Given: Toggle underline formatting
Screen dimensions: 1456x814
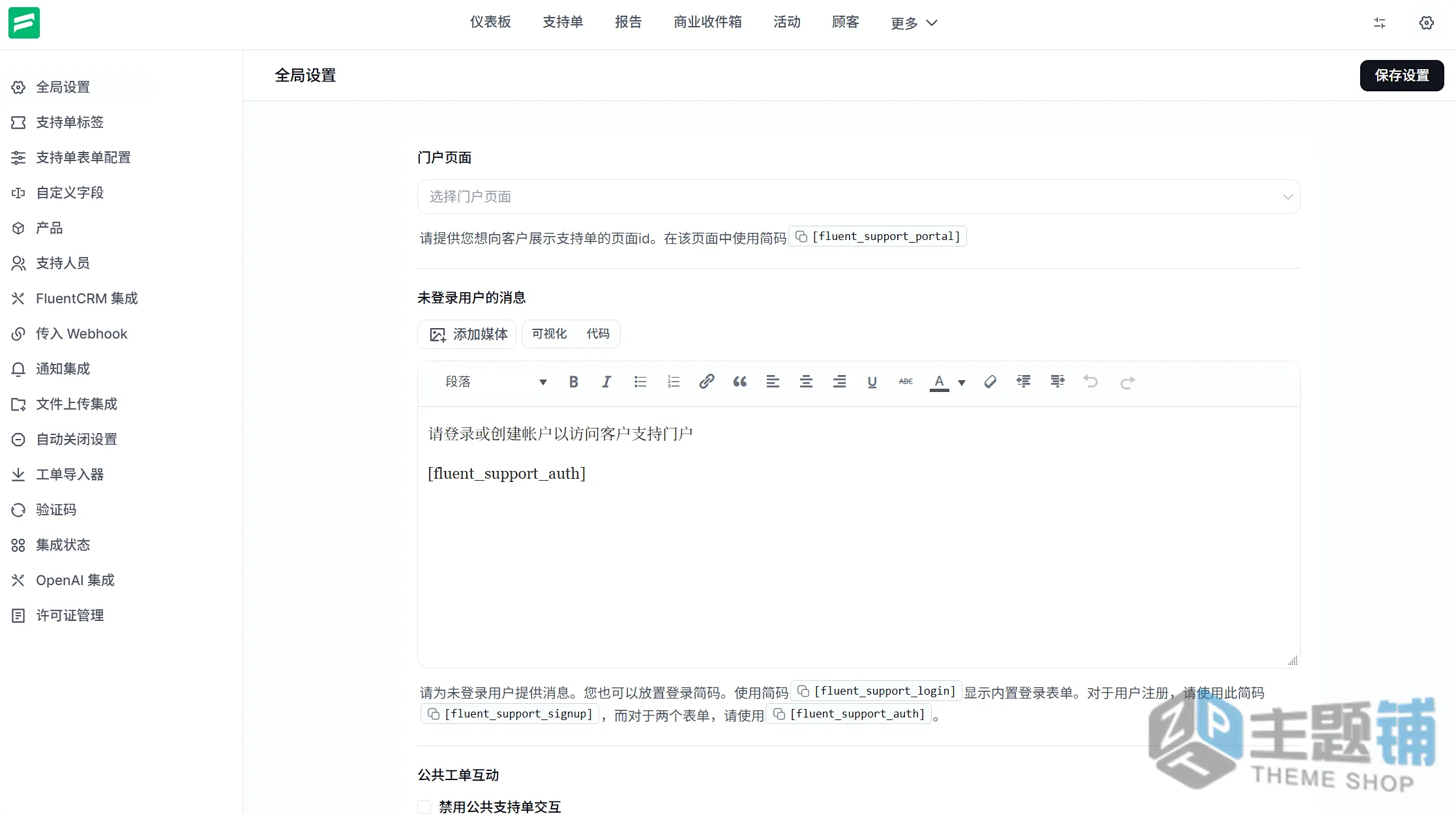Looking at the screenshot, I should 872,382.
